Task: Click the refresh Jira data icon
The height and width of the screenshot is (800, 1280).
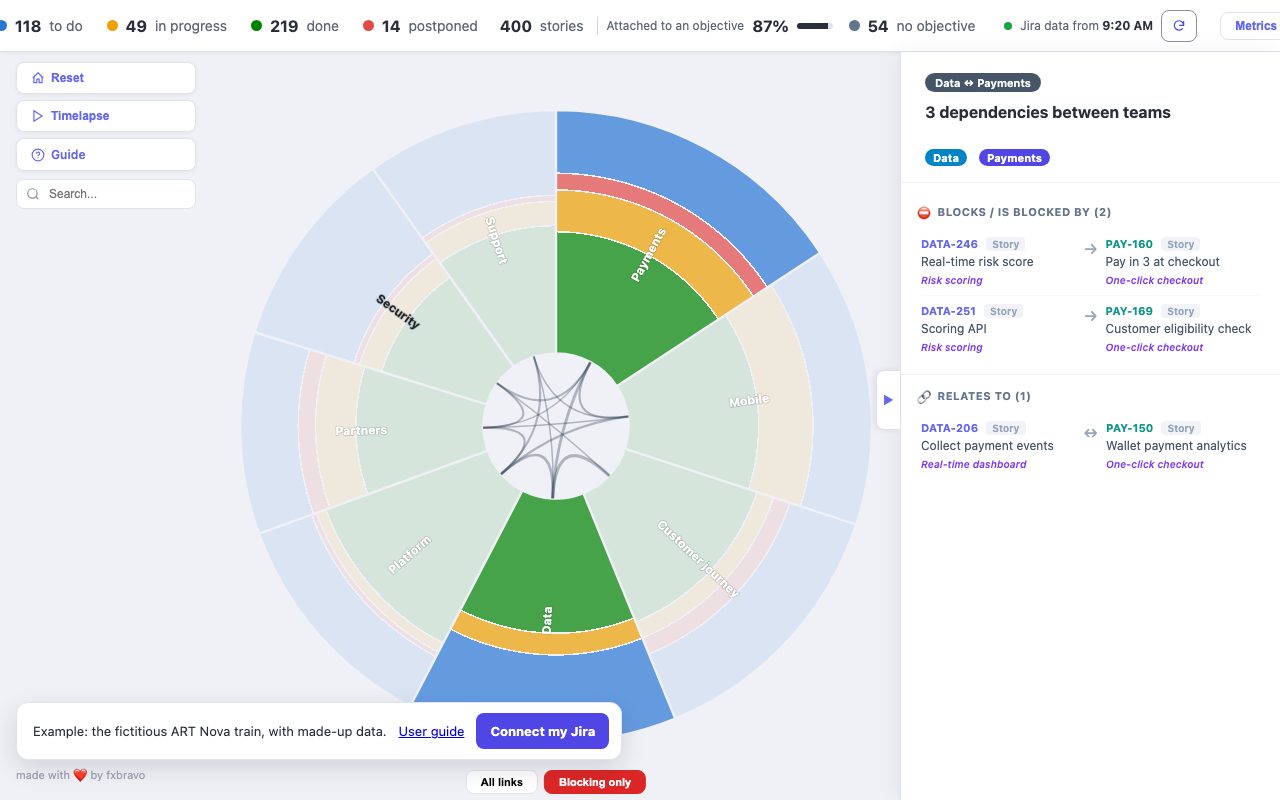Action: pos(1179,26)
